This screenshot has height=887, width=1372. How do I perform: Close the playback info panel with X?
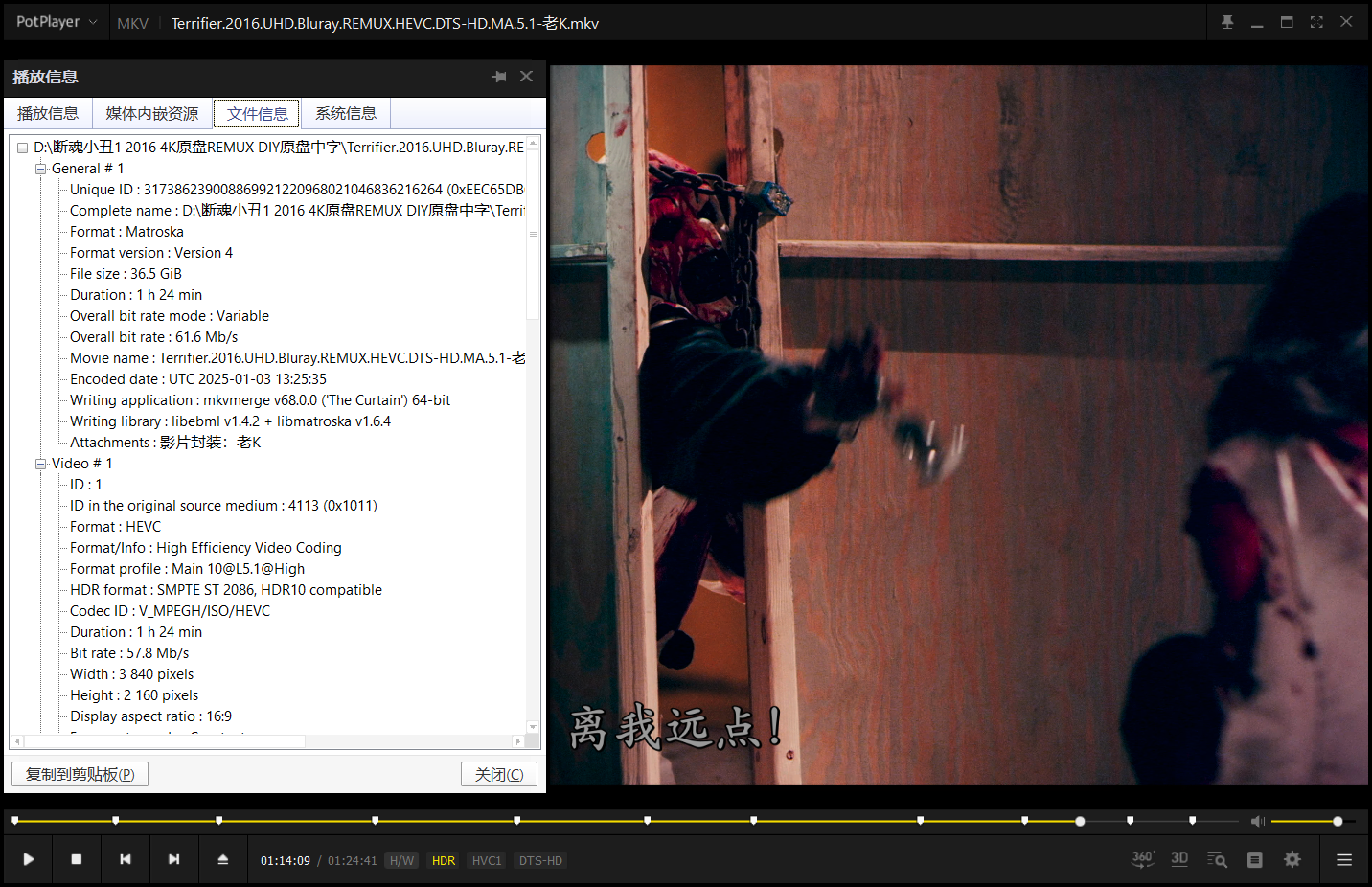coord(526,77)
